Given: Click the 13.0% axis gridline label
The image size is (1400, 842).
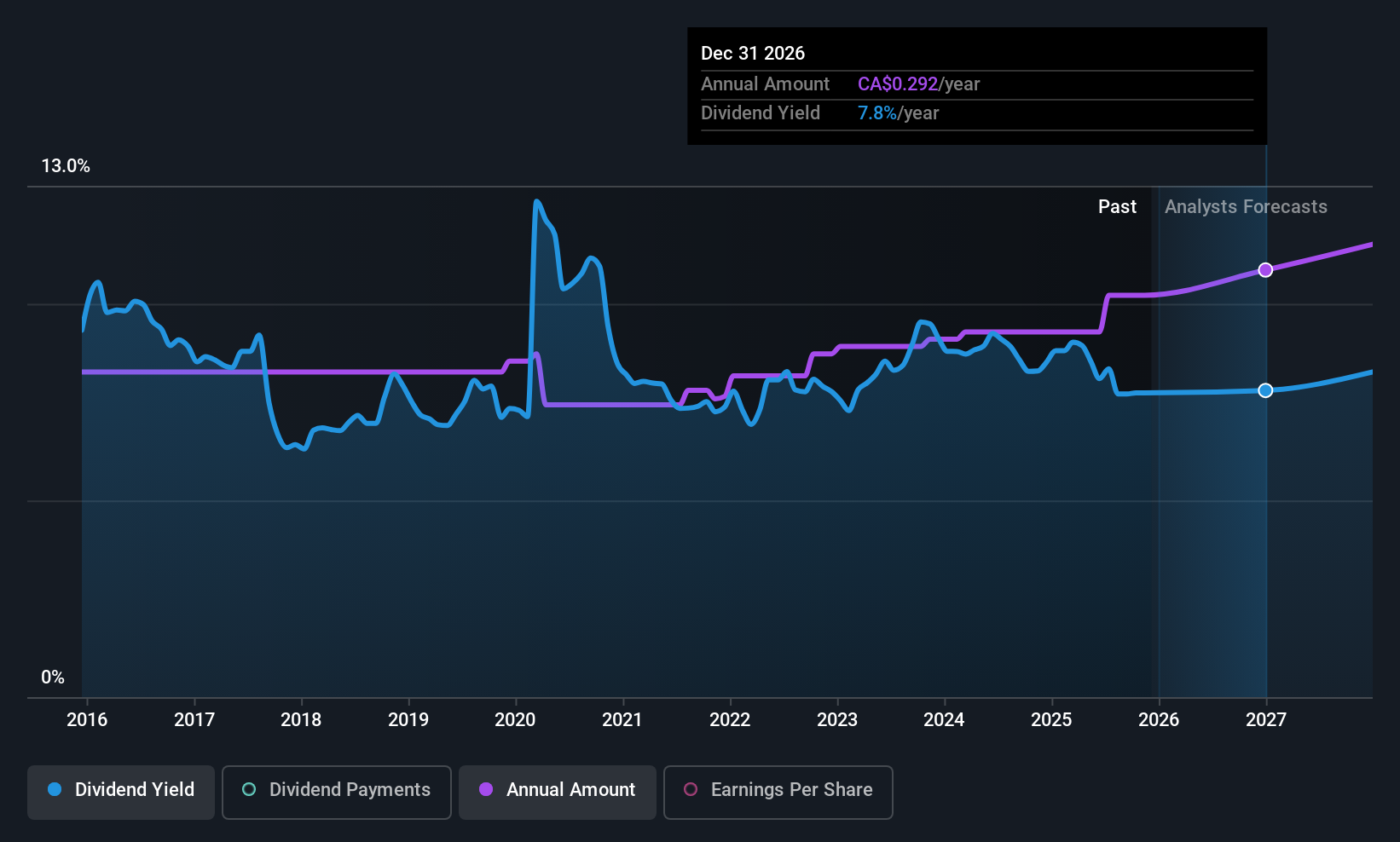Looking at the screenshot, I should [x=66, y=166].
